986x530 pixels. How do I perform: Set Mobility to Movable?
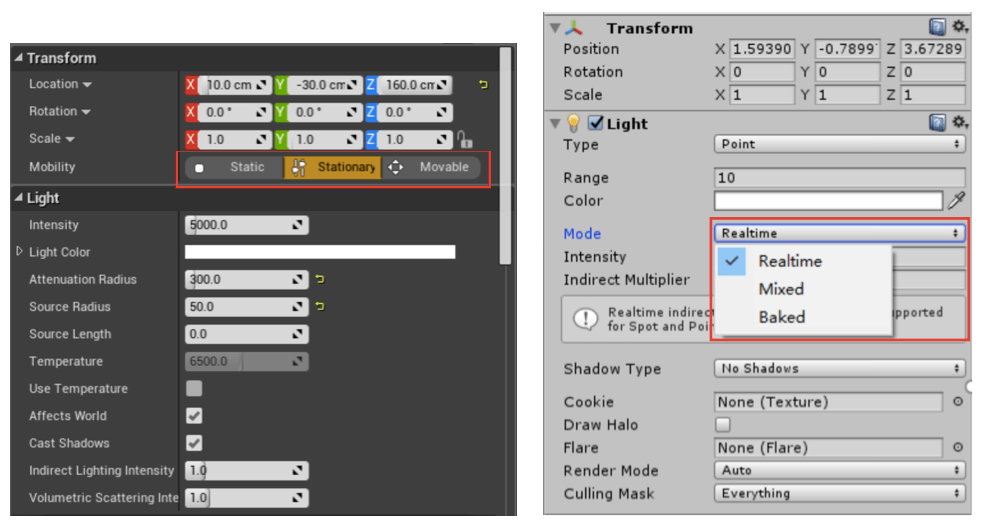click(432, 168)
